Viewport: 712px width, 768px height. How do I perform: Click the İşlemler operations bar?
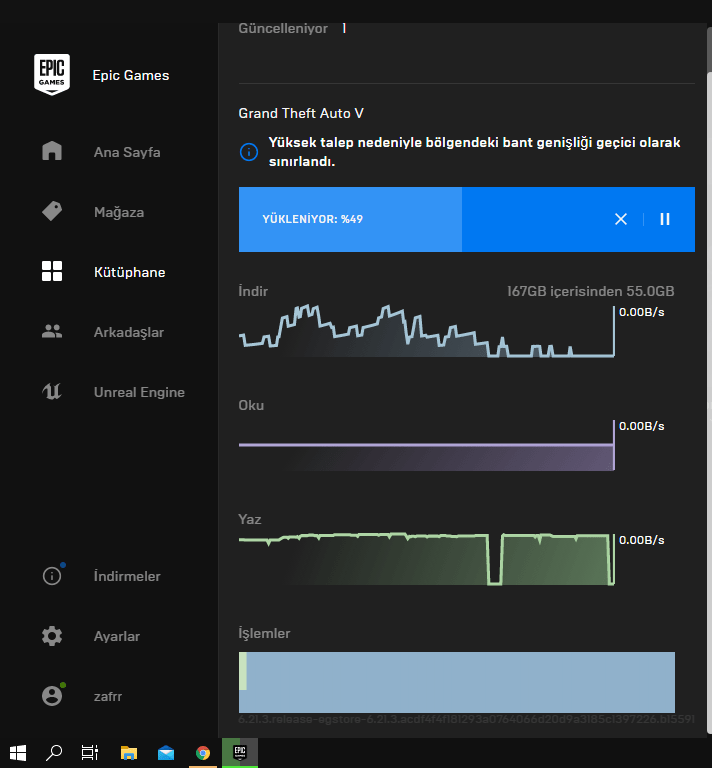point(457,682)
